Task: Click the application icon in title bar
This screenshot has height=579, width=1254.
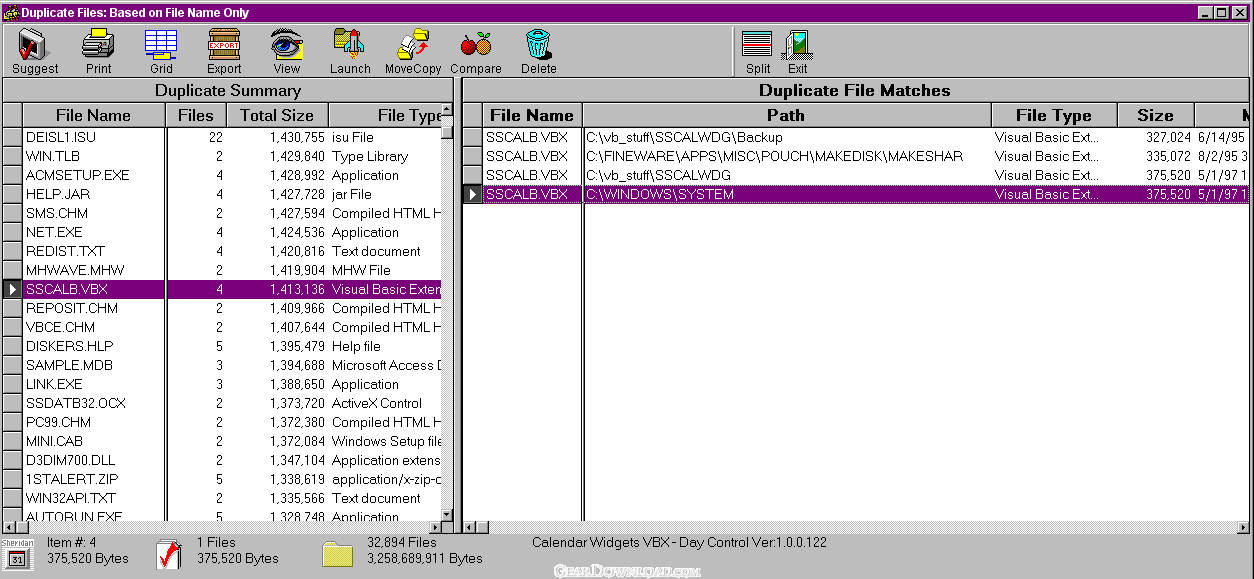Action: [11, 12]
